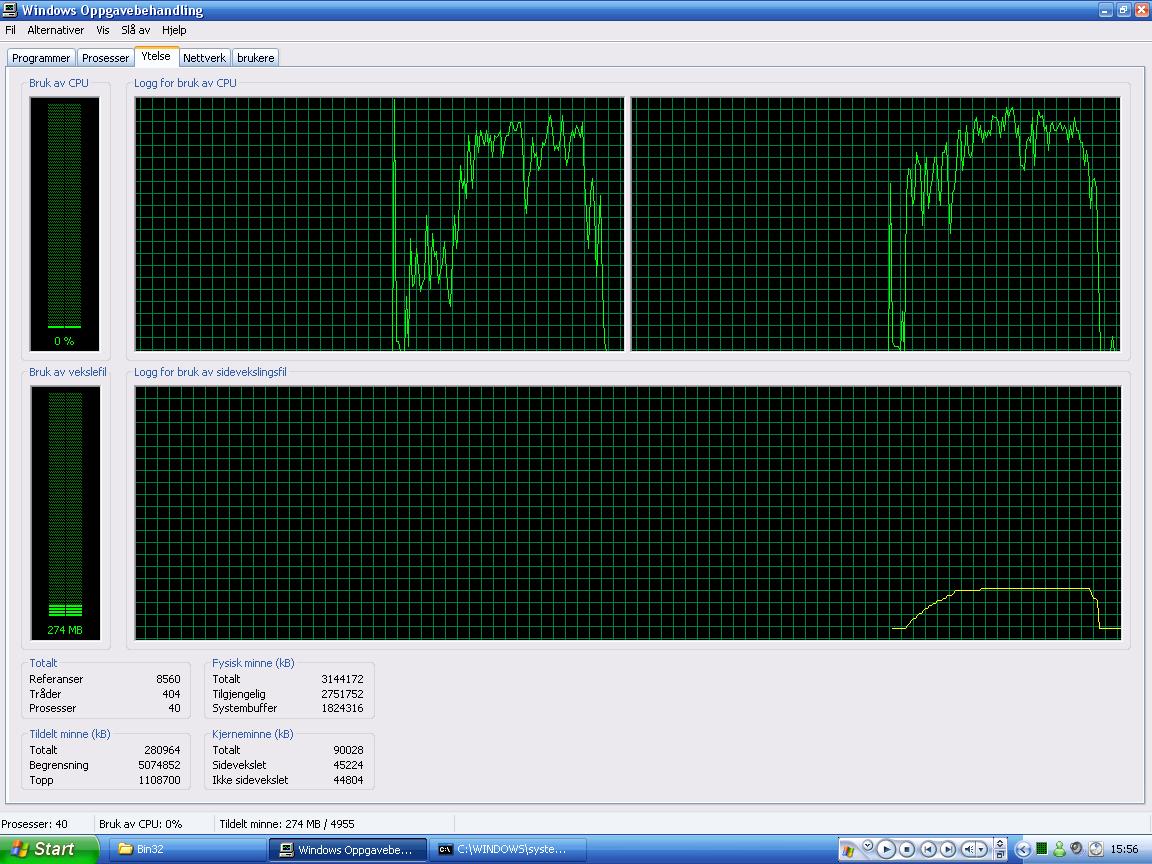Click the 15:56 system clock
Image resolution: width=1152 pixels, height=864 pixels.
1125,849
